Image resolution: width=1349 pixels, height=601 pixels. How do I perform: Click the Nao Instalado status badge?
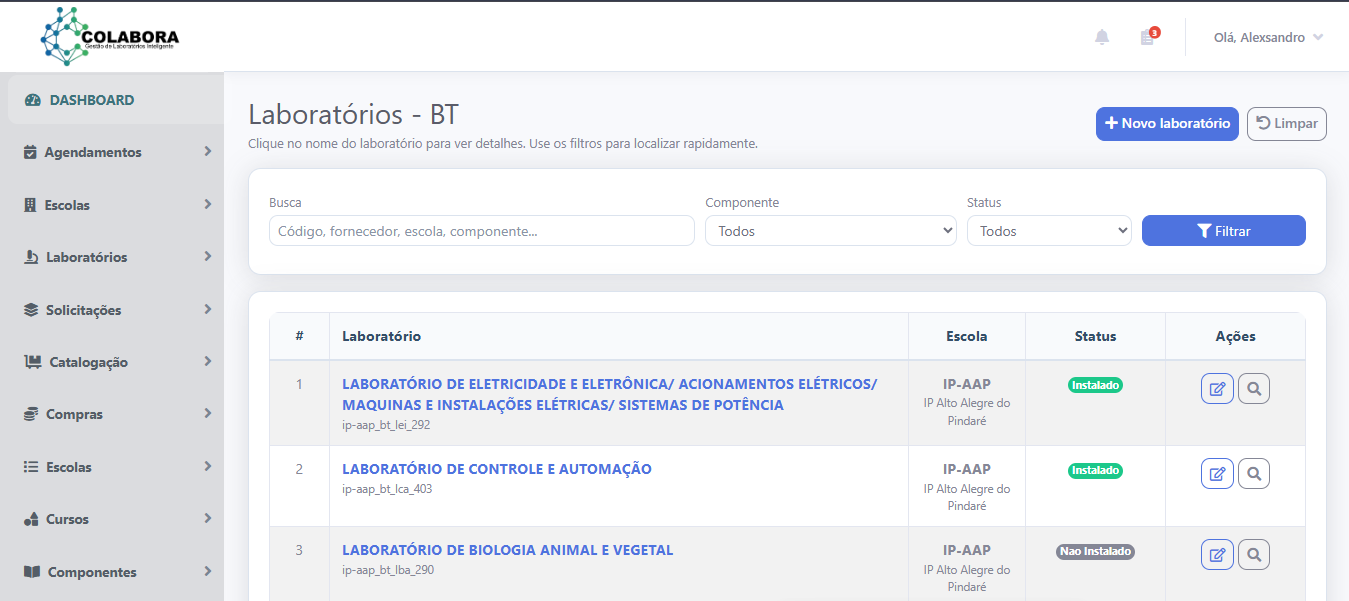click(1095, 551)
